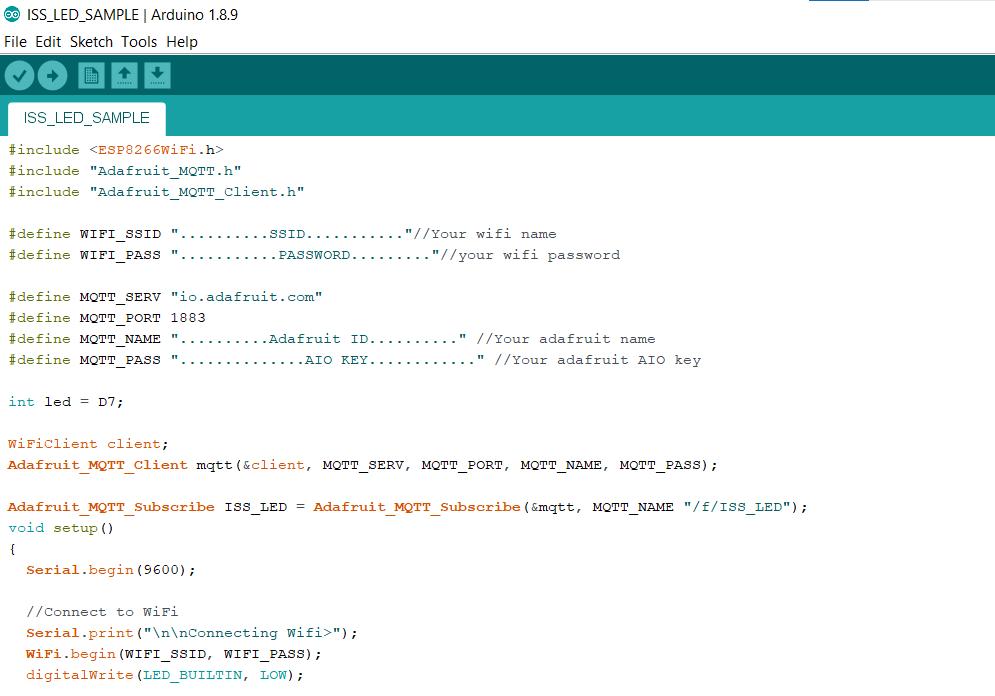The width and height of the screenshot is (995, 696).
Task: Click the WIFI_SSID define line
Action: tap(282, 233)
